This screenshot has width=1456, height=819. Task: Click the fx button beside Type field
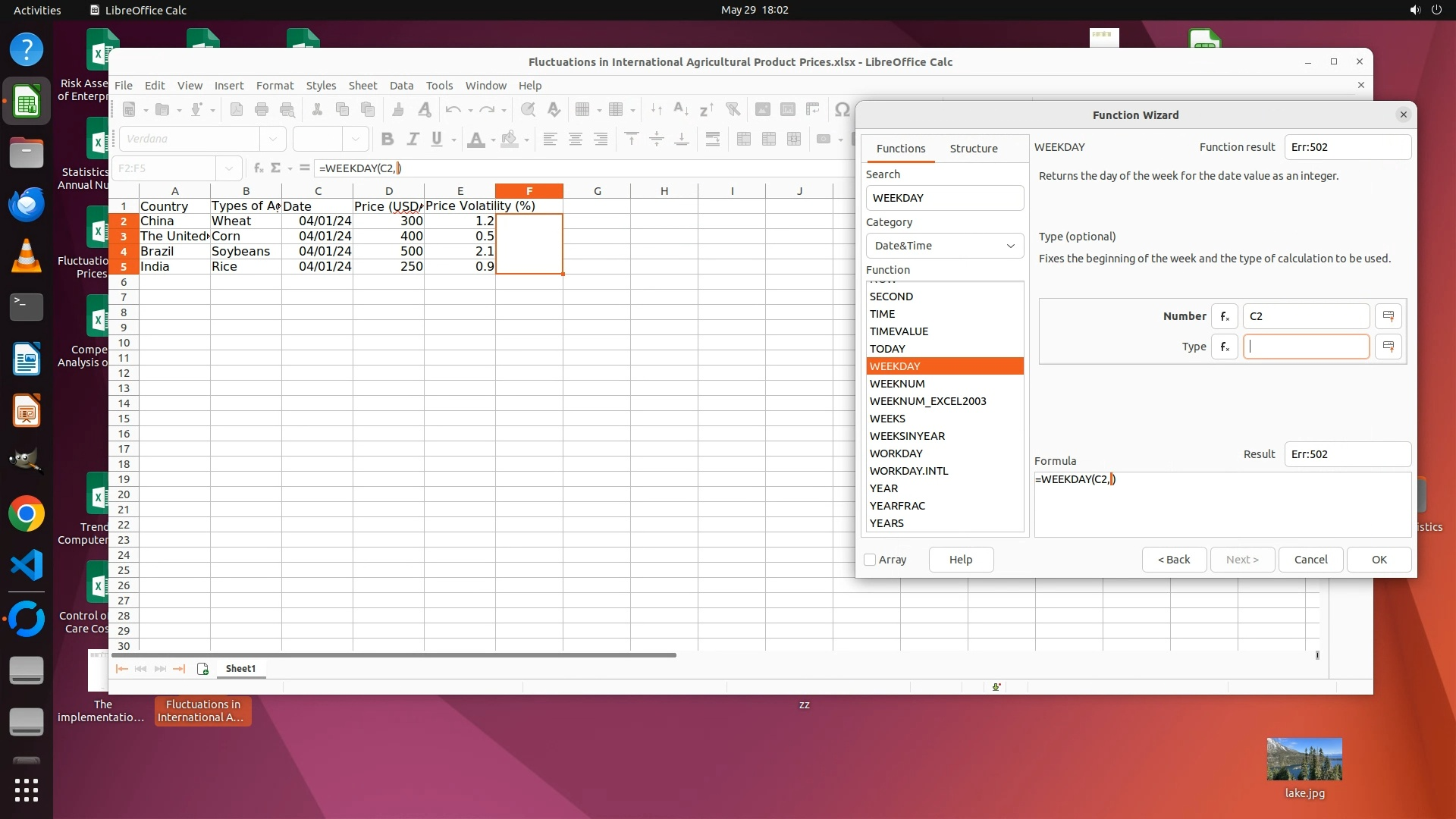point(1224,347)
